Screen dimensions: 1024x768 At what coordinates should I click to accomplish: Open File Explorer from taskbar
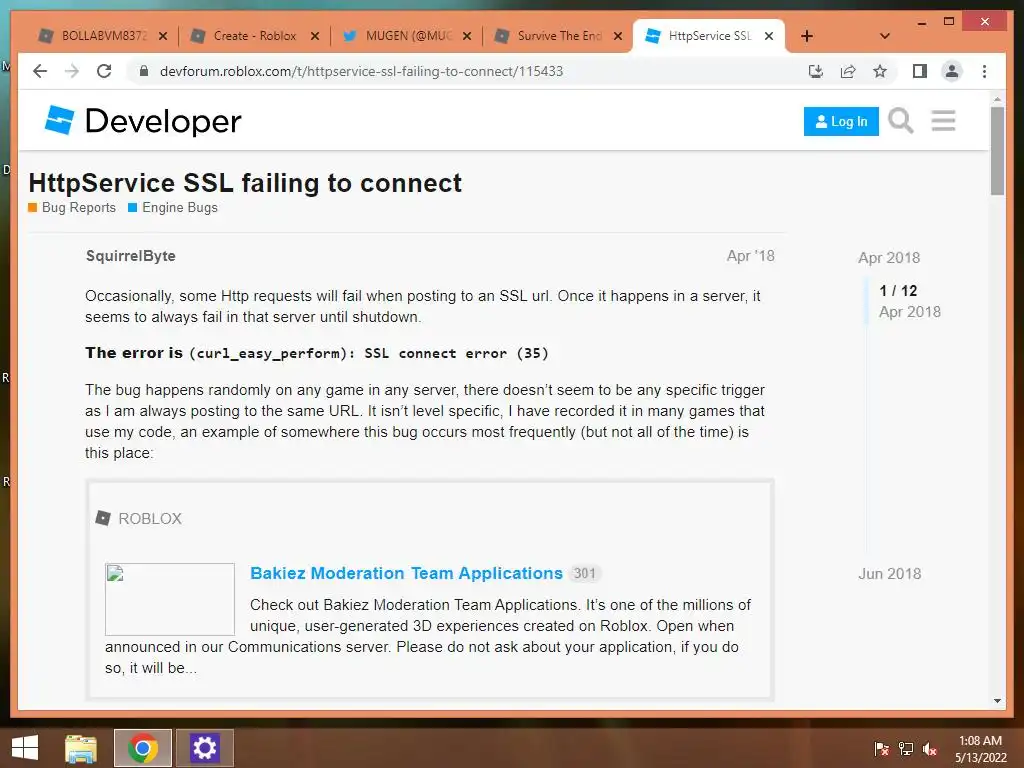tap(81, 748)
